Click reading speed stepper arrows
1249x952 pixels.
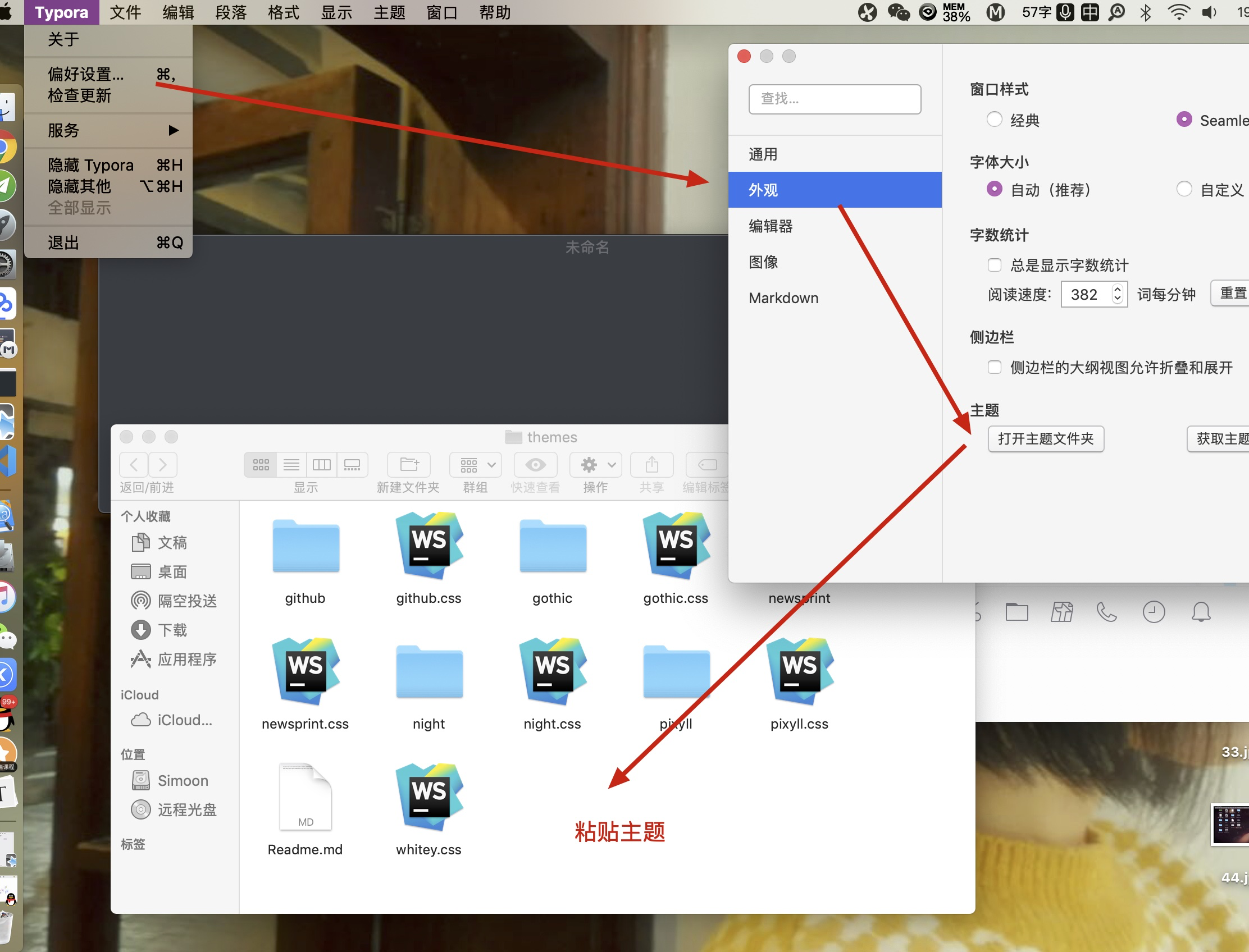(1117, 294)
